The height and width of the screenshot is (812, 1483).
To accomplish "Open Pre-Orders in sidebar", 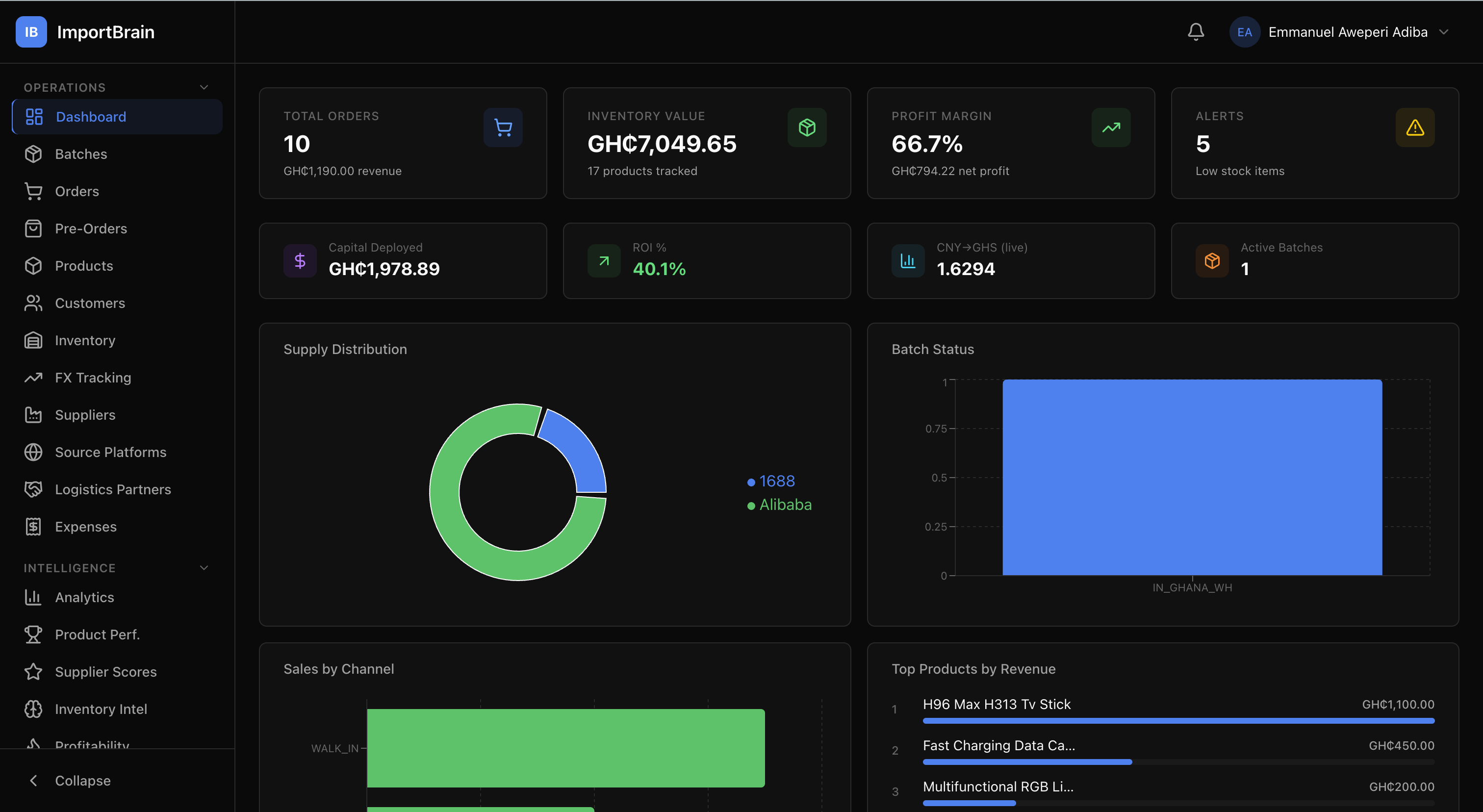I will click(117, 228).
